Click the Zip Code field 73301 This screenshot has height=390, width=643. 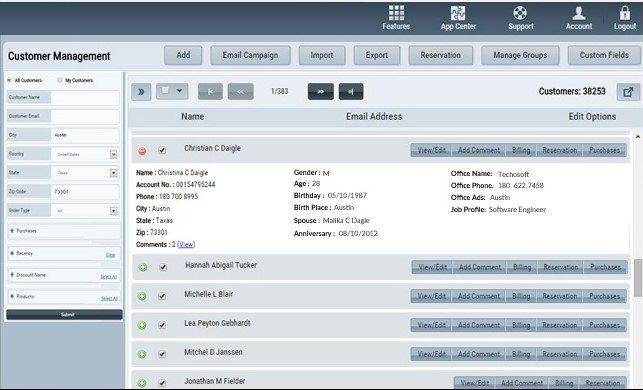(85, 192)
